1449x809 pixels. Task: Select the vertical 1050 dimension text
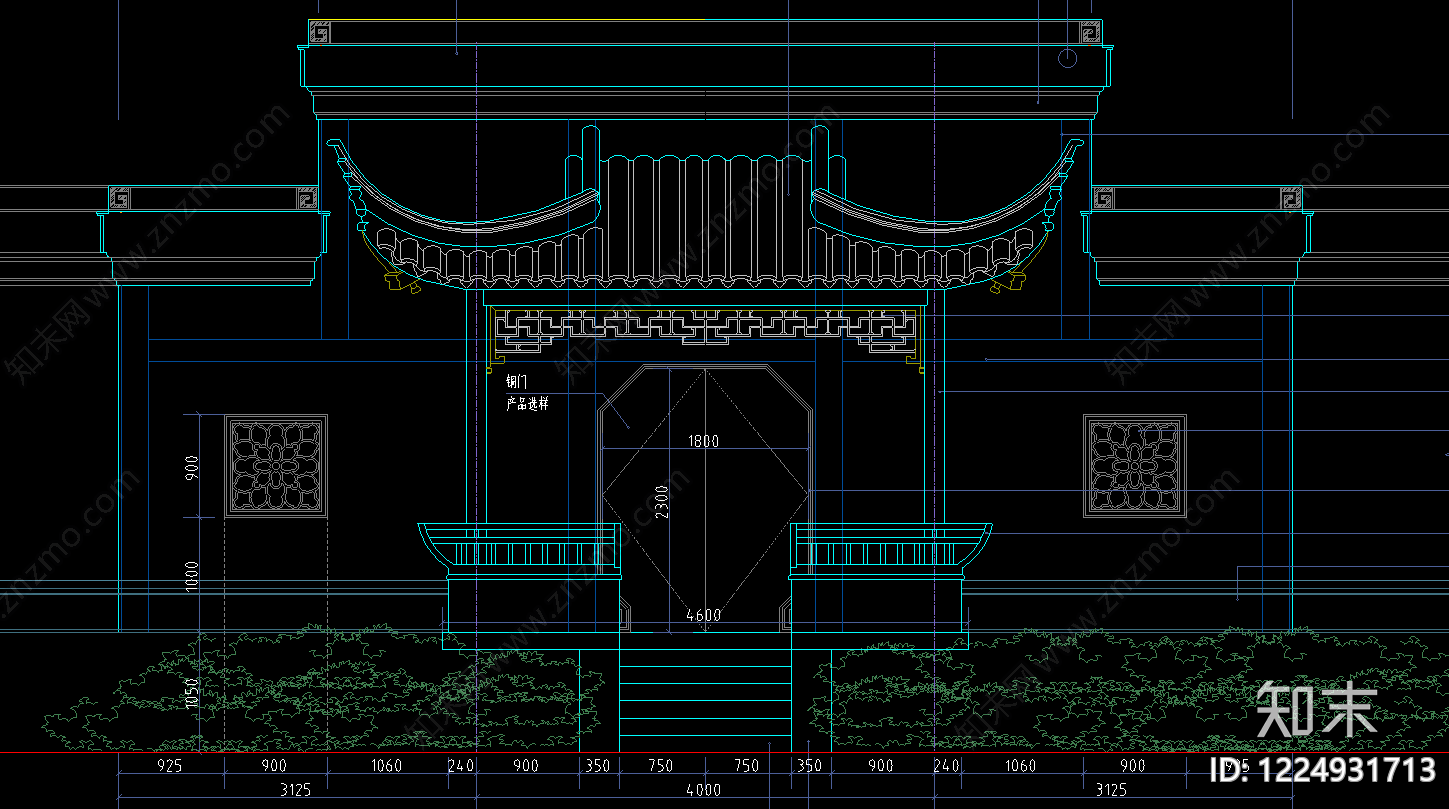click(x=192, y=694)
